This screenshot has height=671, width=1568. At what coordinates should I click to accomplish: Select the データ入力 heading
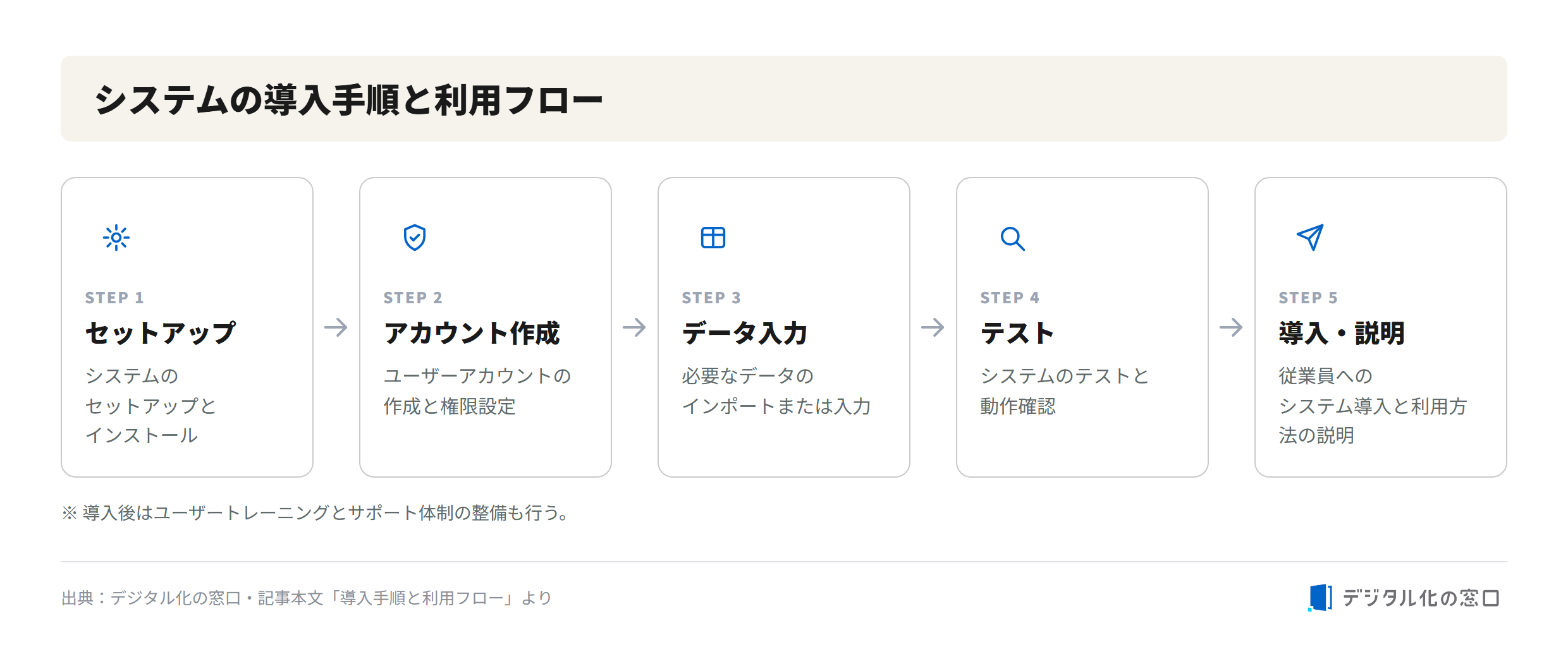(745, 333)
